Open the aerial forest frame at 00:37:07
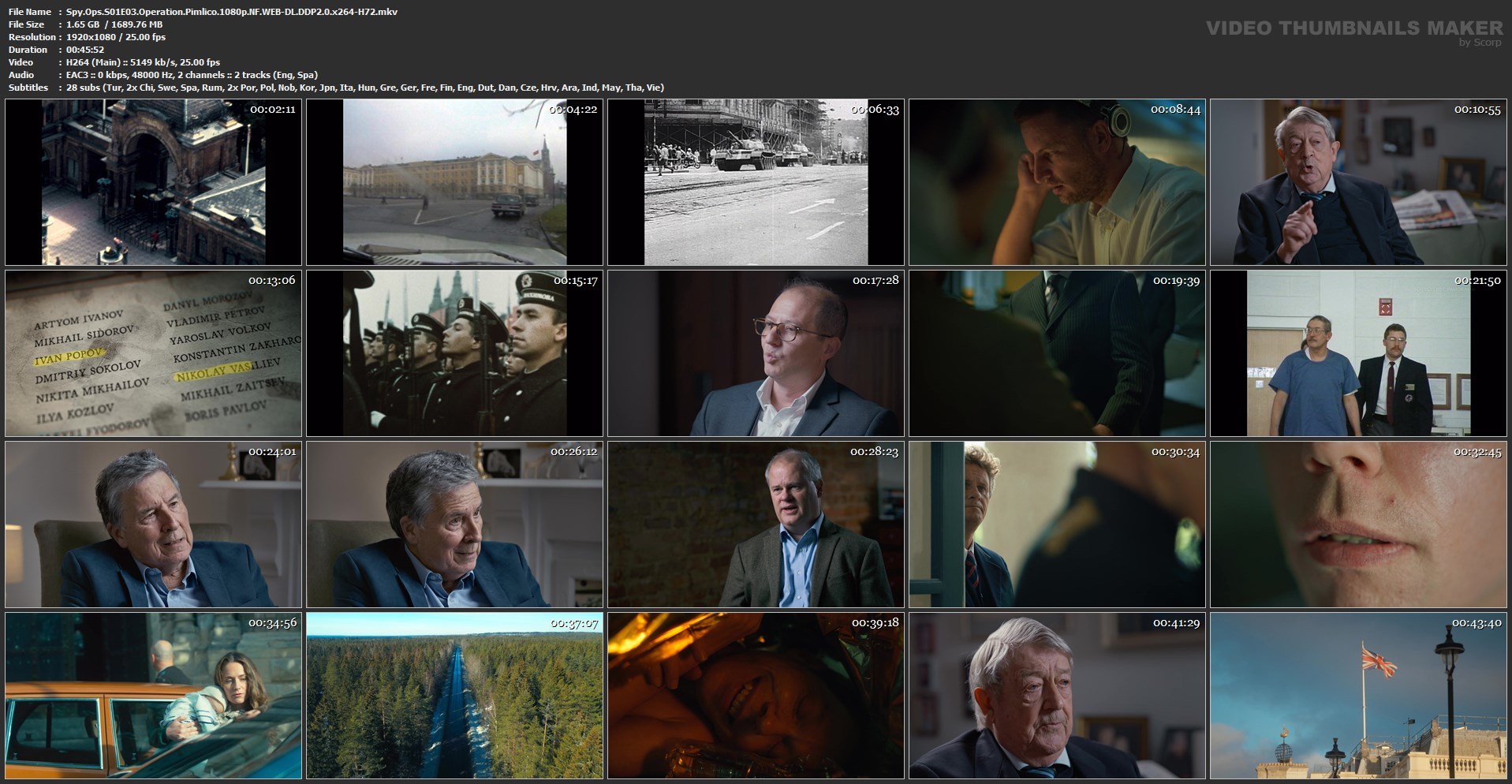Screen dimensions: 1512x784 pyautogui.click(x=454, y=696)
